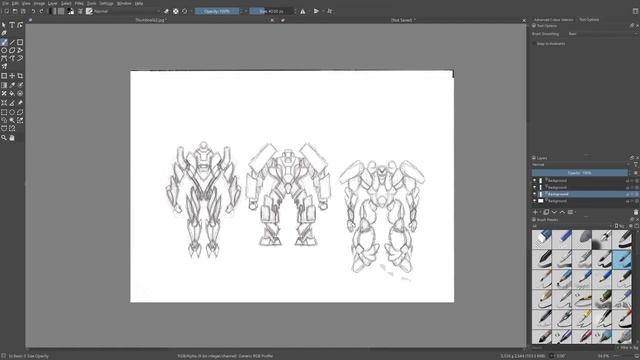This screenshot has width=640, height=360.
Task: Select the Crop tool
Action: click(20, 76)
